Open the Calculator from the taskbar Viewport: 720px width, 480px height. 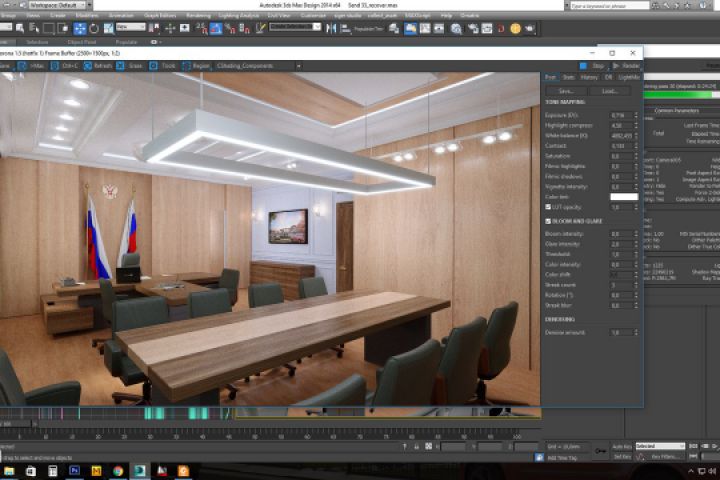click(x=52, y=471)
